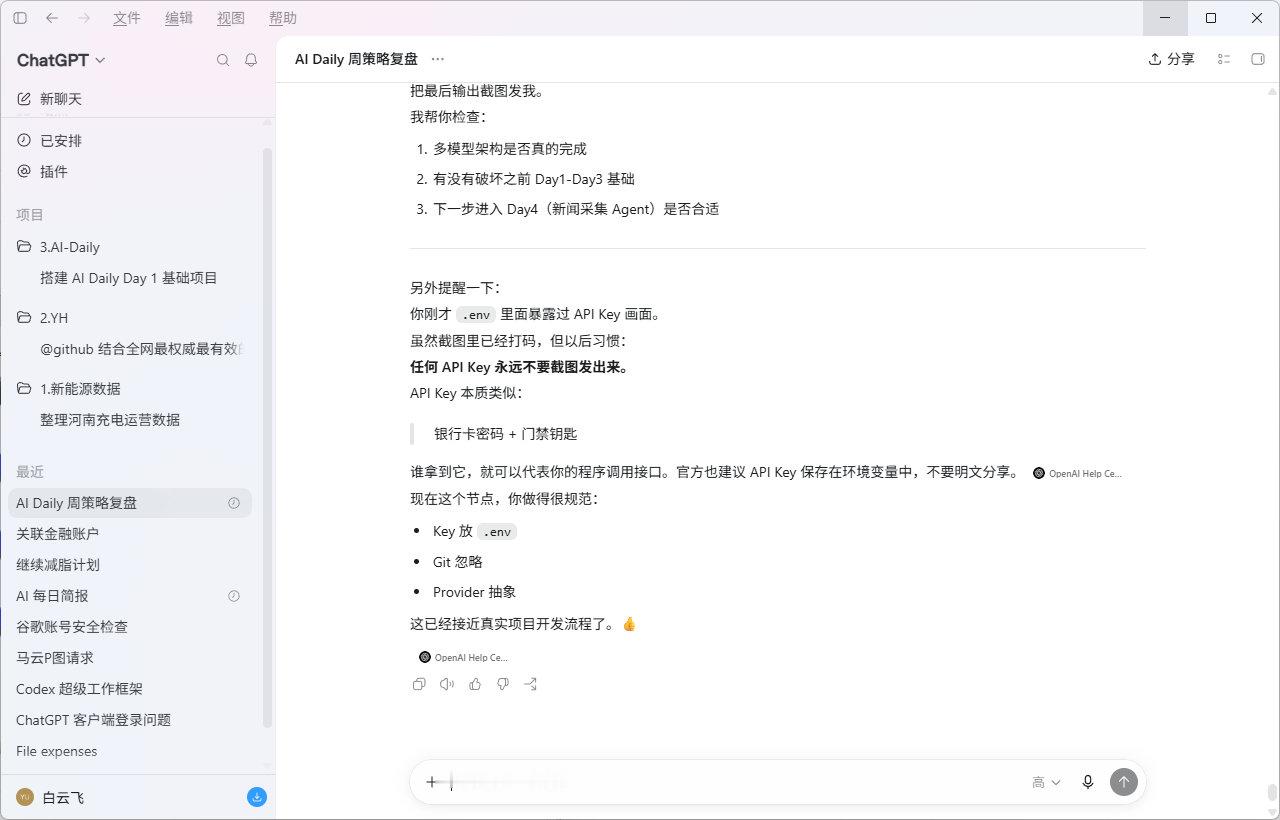Viewport: 1280px width, 820px height.
Task: Click the 最近 section header
Action: click(30, 472)
